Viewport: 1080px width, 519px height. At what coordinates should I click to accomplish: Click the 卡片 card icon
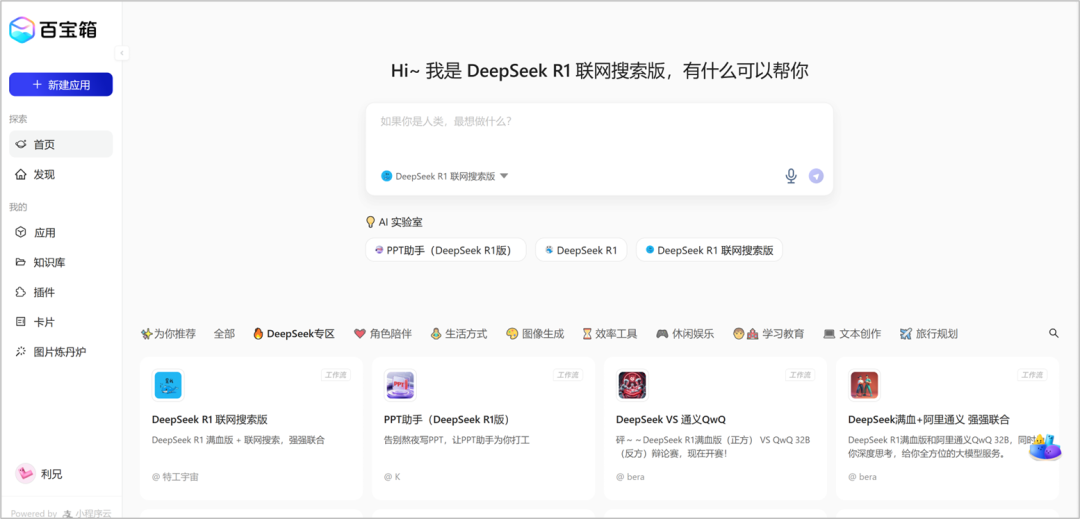[x=21, y=321]
